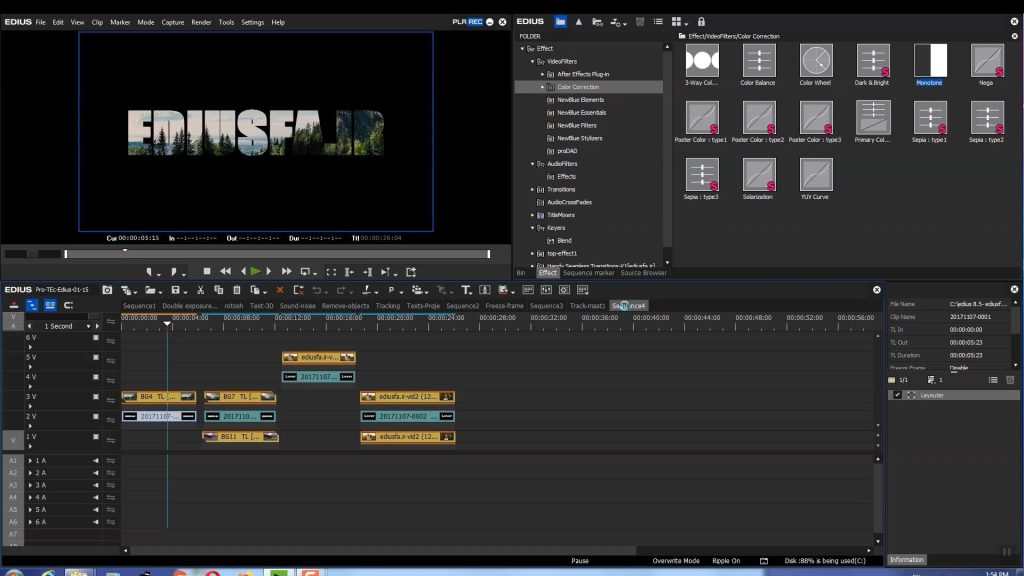Toggle the Layouter checkbox in Information panel
The width and height of the screenshot is (1024, 576).
897,395
